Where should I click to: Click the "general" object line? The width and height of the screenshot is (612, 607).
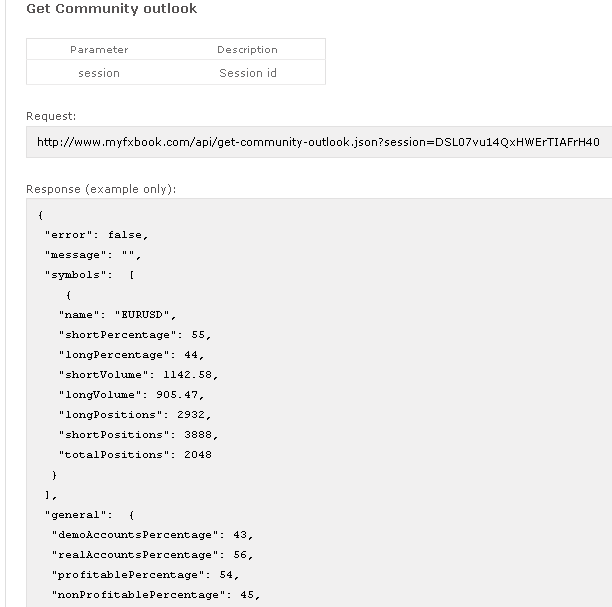coord(90,515)
